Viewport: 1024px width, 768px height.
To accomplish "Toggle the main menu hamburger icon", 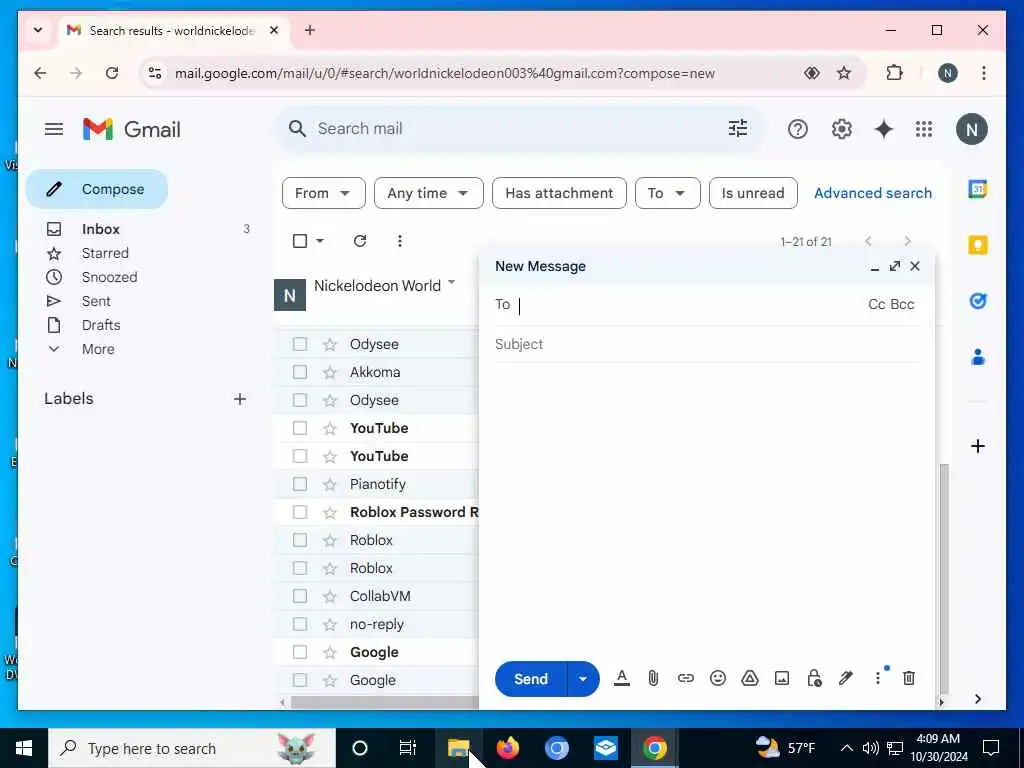I will tap(54, 129).
